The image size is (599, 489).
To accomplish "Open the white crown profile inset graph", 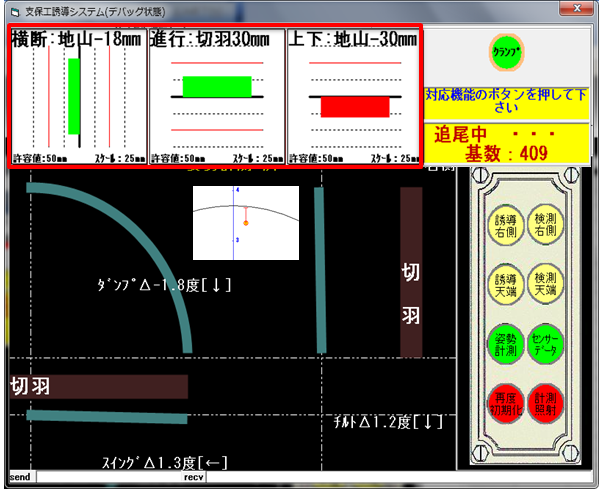I will pyautogui.click(x=246, y=223).
